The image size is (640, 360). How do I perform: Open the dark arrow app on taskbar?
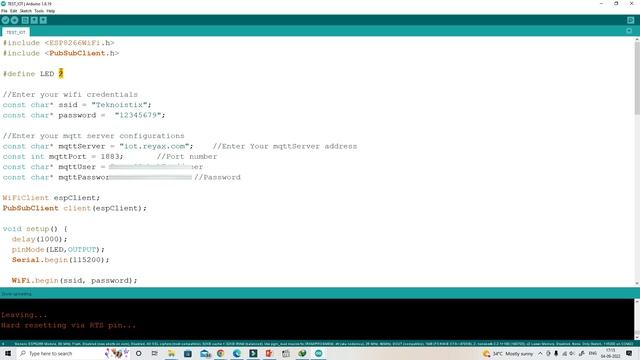coord(253,353)
